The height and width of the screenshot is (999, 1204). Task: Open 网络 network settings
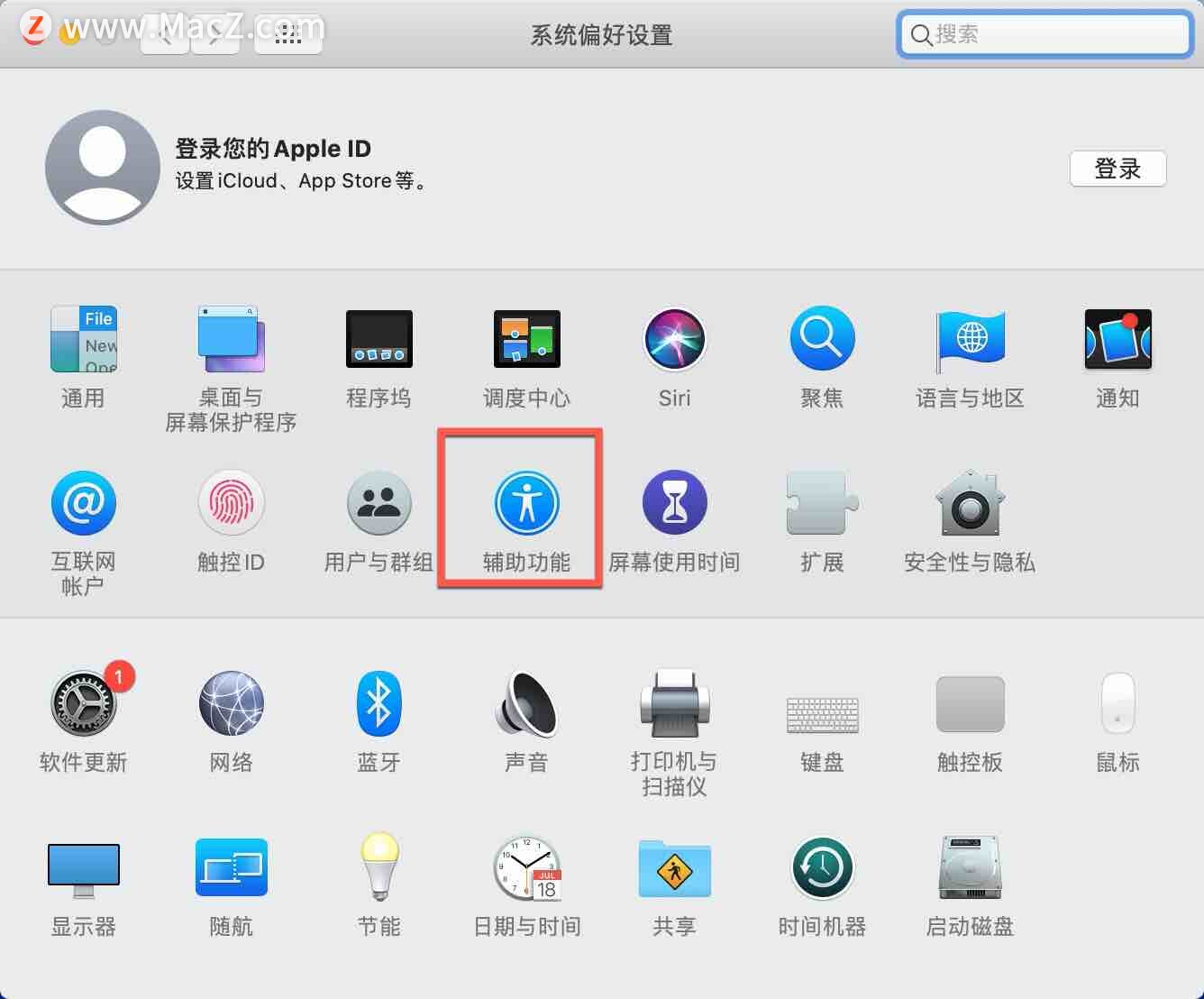[x=231, y=705]
